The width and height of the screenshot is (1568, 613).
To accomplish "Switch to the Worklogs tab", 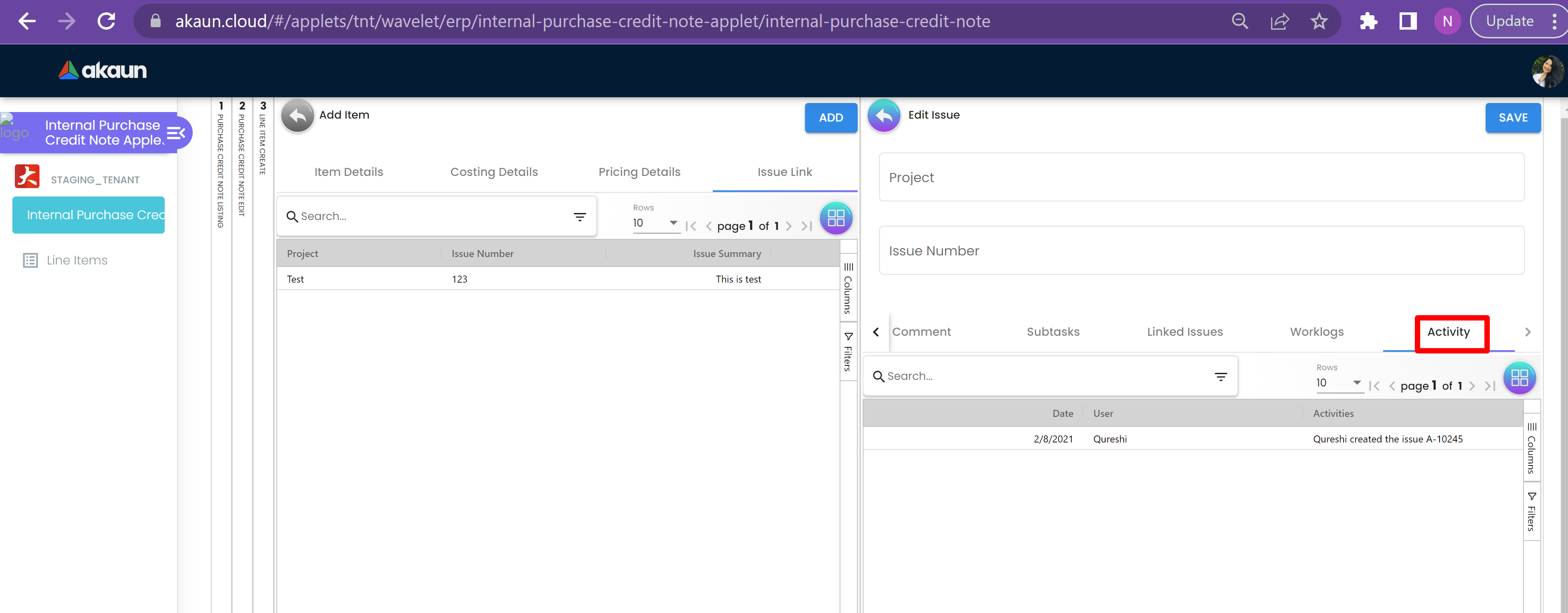I will click(1316, 332).
